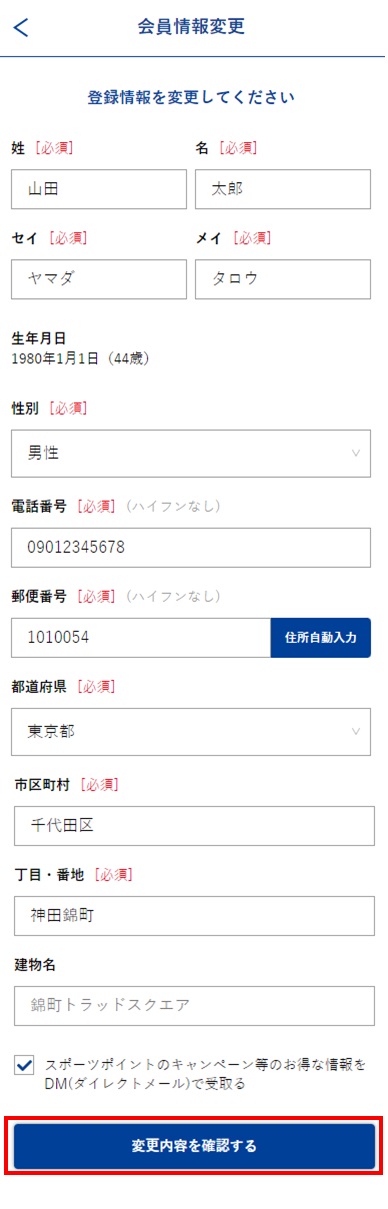
Task: Click the chevron in the 性別 select box
Action: [356, 453]
